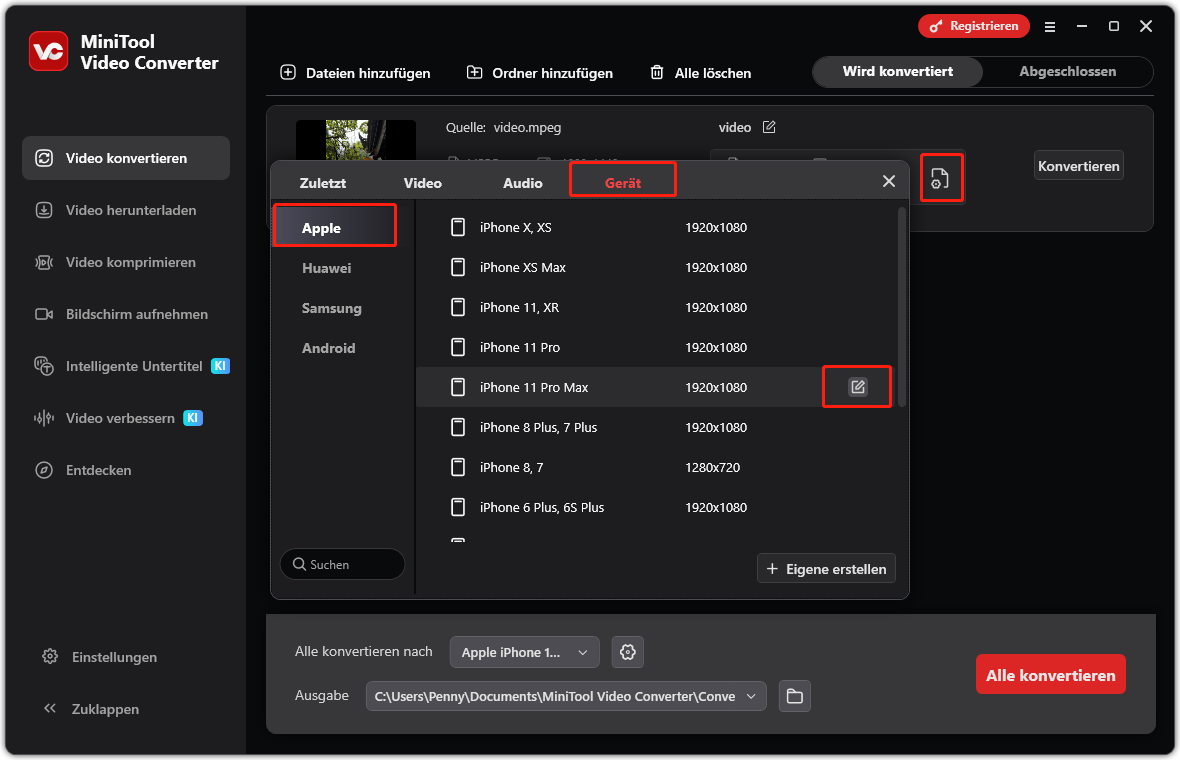Click the Konvertieren button

[x=1078, y=166]
